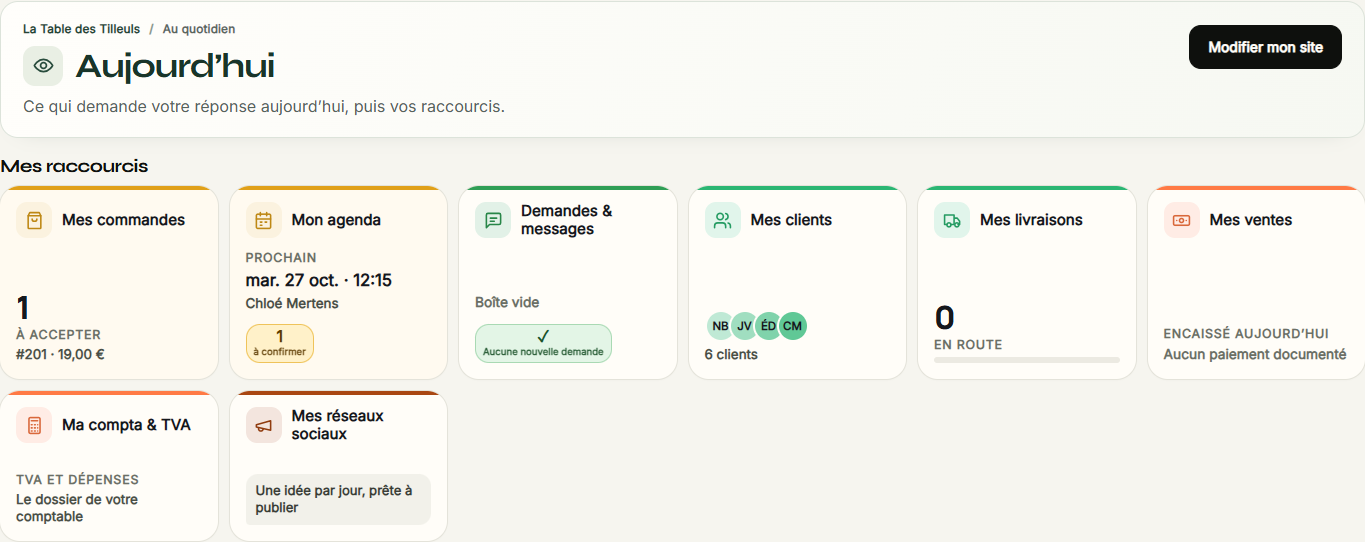Viewport: 1365px width, 542px height.
Task: Click the ENCAISSÉ AUJOURD'HUI label
Action: (1246, 334)
